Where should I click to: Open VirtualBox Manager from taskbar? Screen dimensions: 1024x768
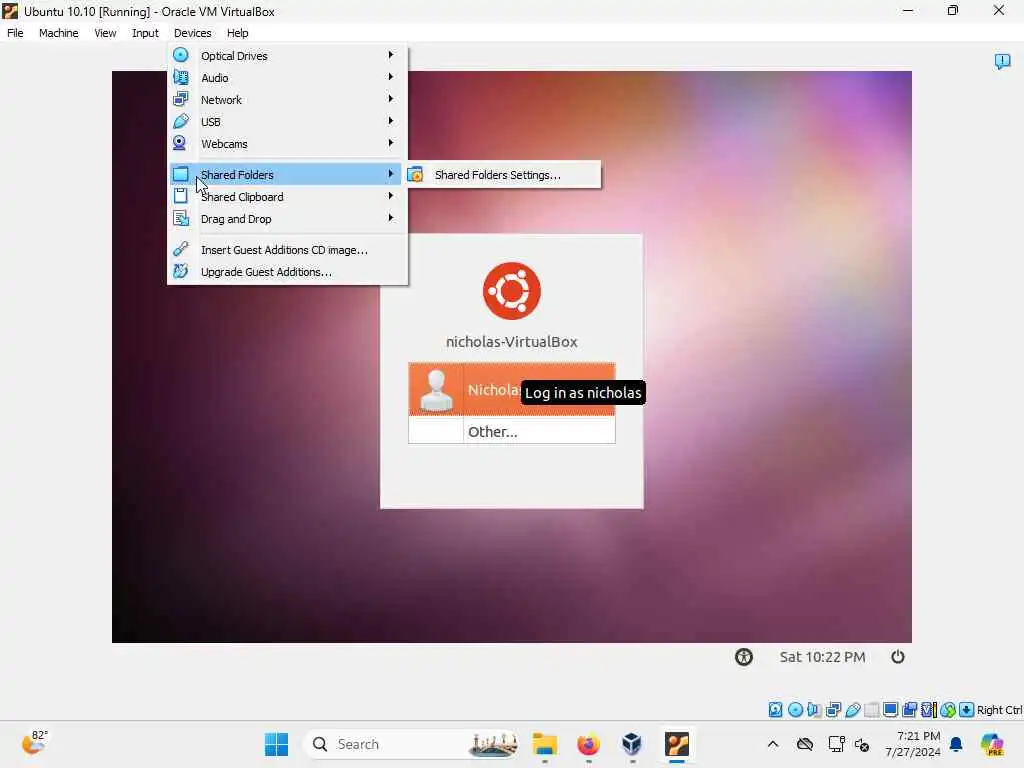click(632, 744)
